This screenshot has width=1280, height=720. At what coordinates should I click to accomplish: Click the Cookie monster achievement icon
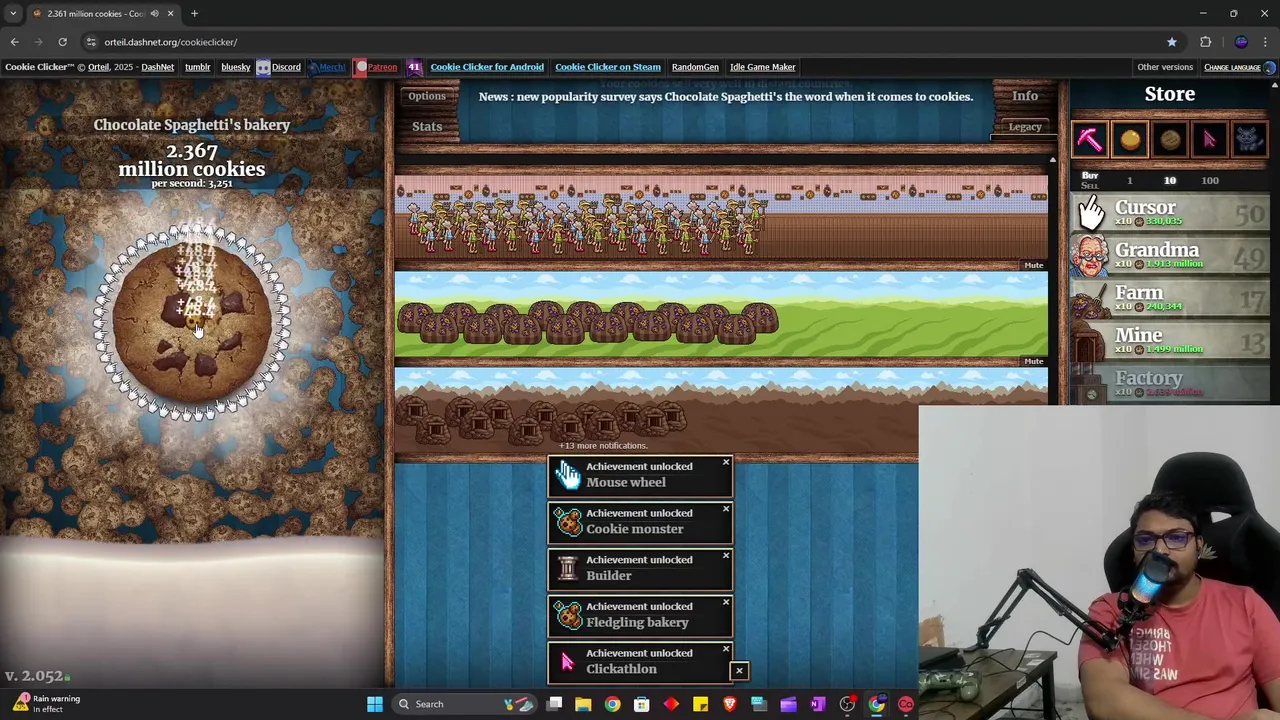tap(568, 521)
